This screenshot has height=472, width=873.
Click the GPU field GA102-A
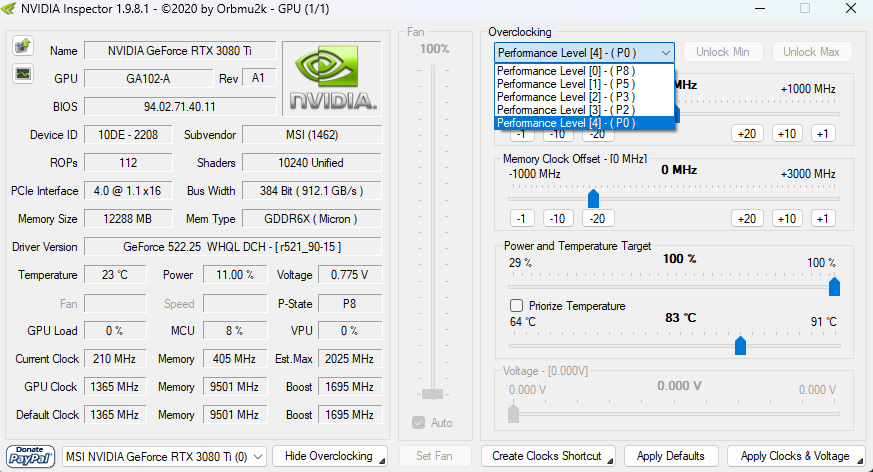tap(149, 78)
